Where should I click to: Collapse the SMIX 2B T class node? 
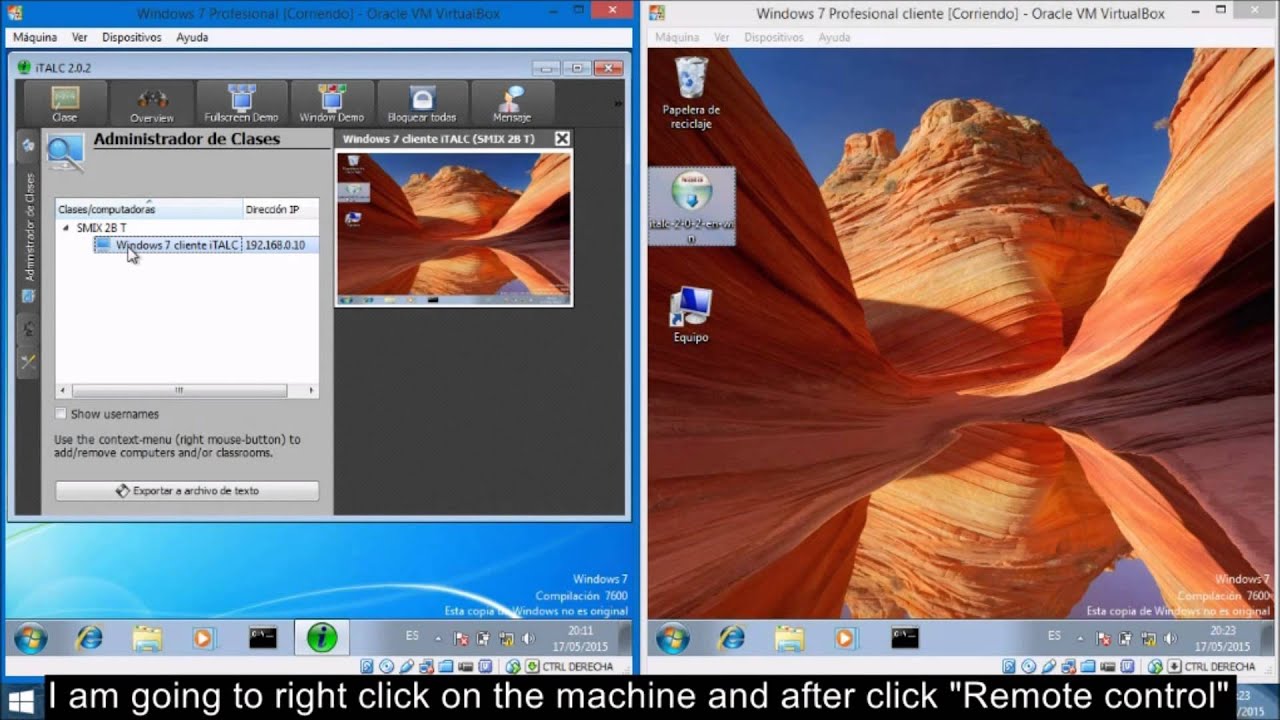coord(66,228)
